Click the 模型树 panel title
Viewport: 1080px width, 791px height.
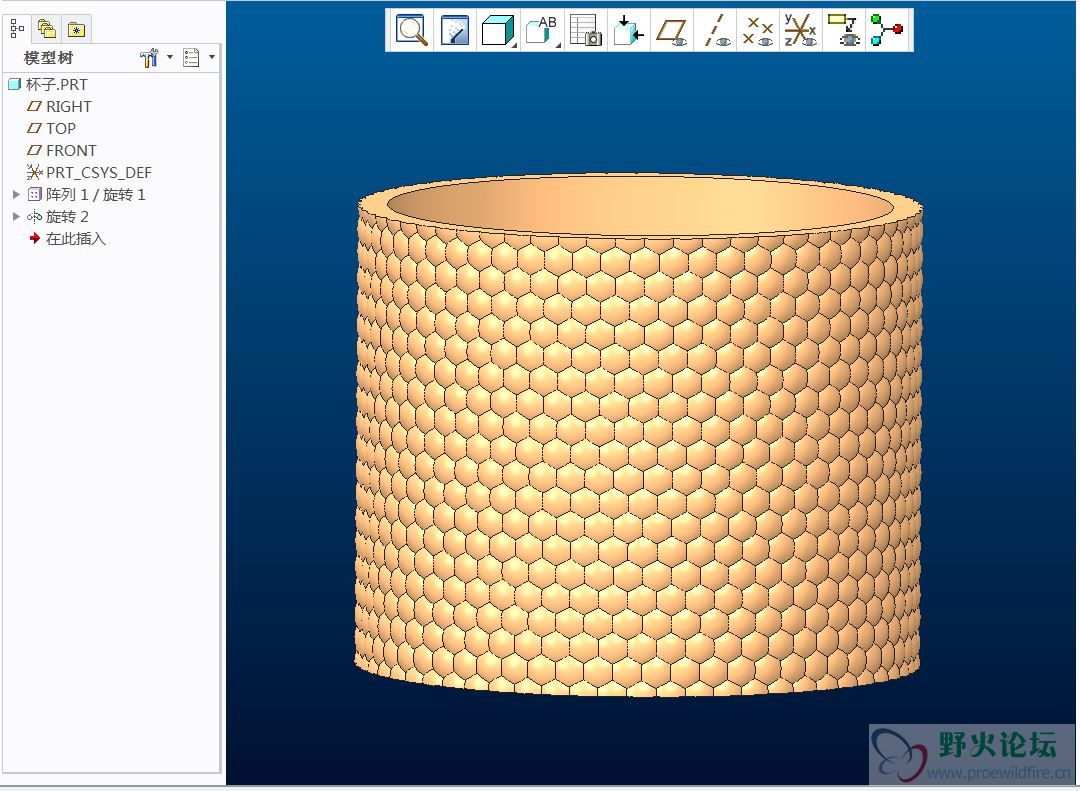48,58
